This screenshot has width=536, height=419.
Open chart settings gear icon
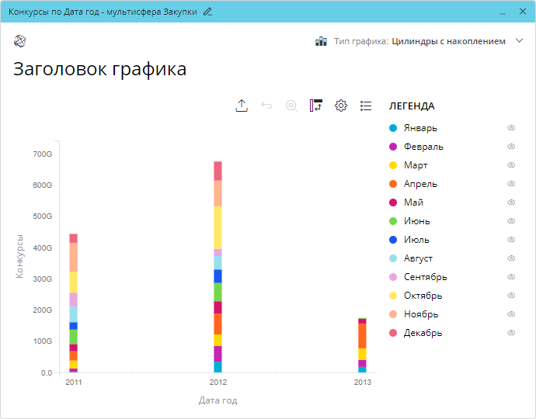tap(341, 106)
